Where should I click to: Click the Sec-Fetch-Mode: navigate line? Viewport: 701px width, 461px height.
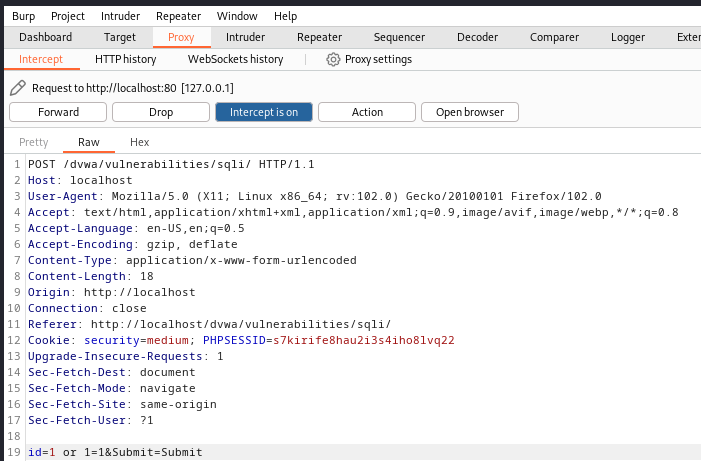point(112,389)
